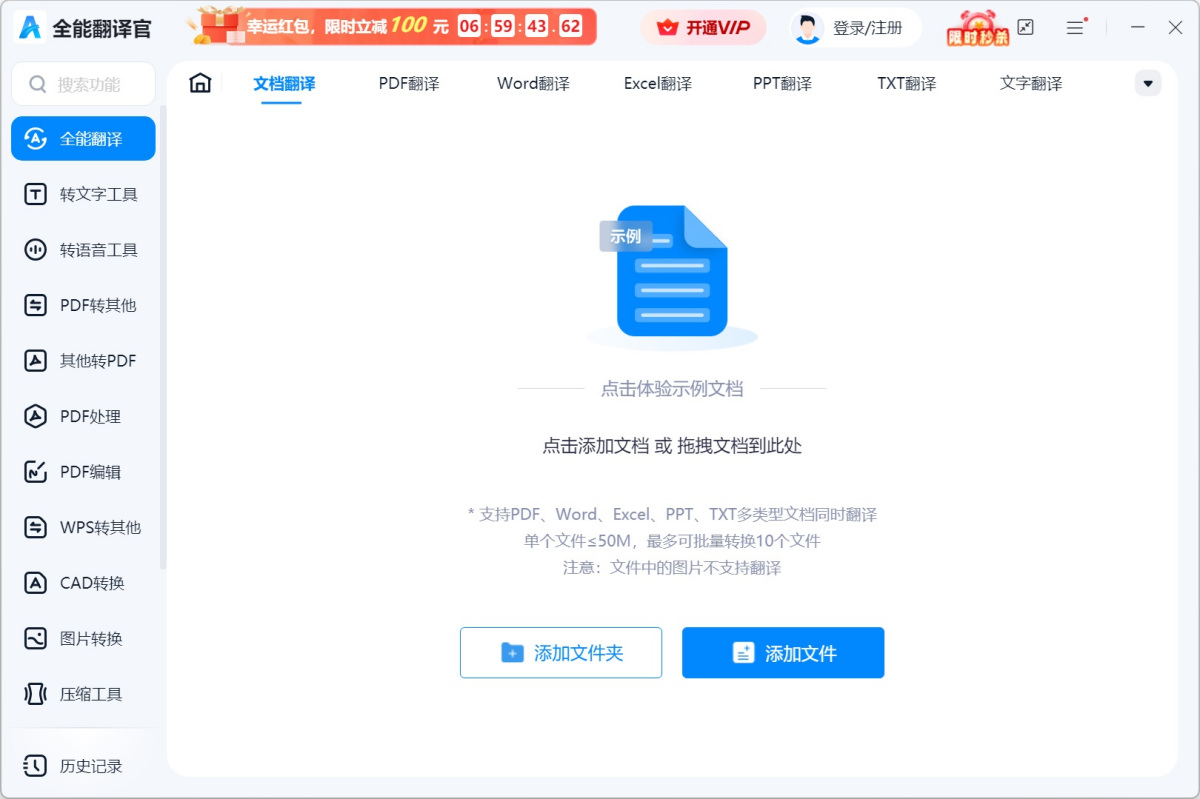Switch to the Word翻译 tab

532,84
